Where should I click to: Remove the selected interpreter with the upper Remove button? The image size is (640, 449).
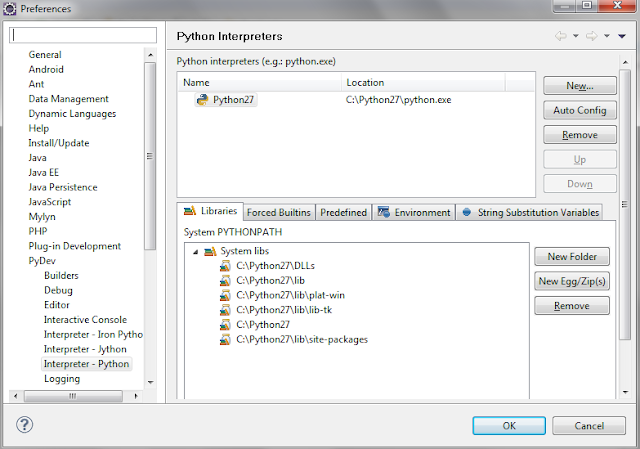[580, 135]
